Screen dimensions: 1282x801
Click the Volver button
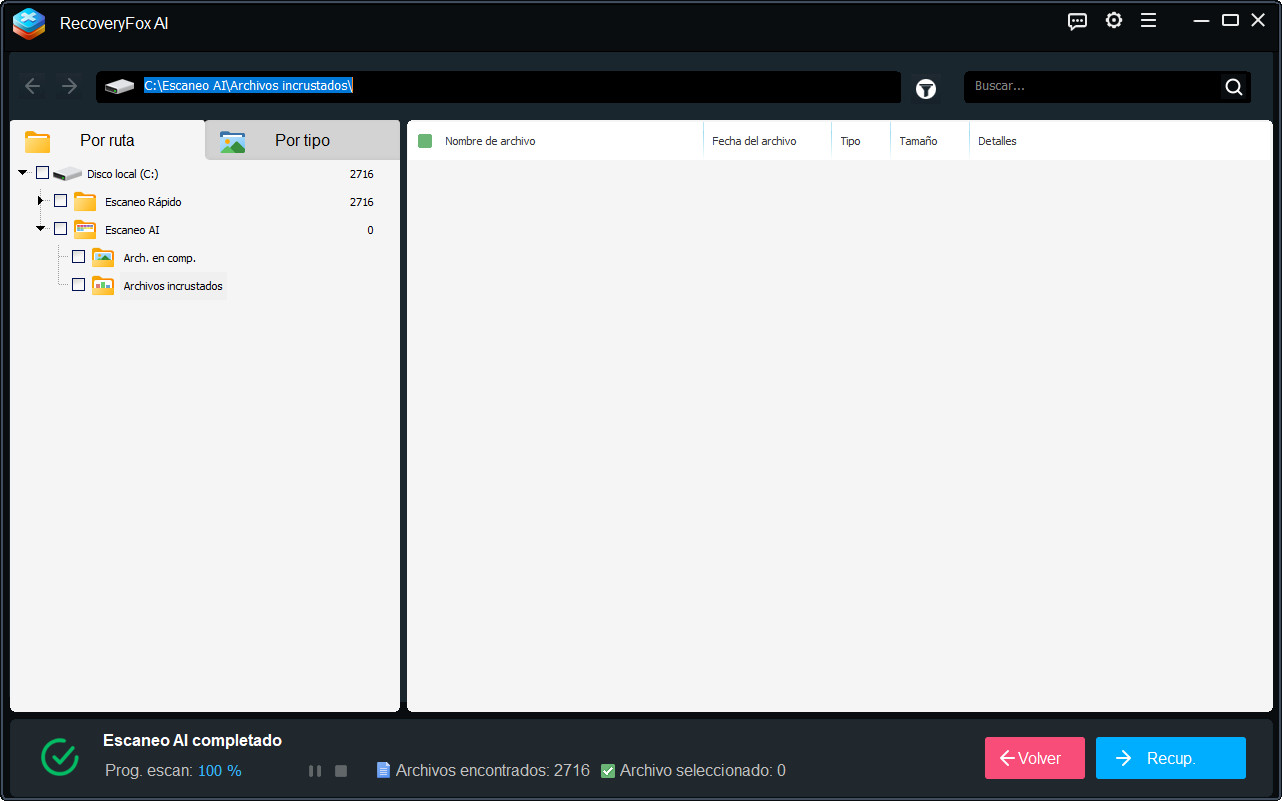(1034, 758)
